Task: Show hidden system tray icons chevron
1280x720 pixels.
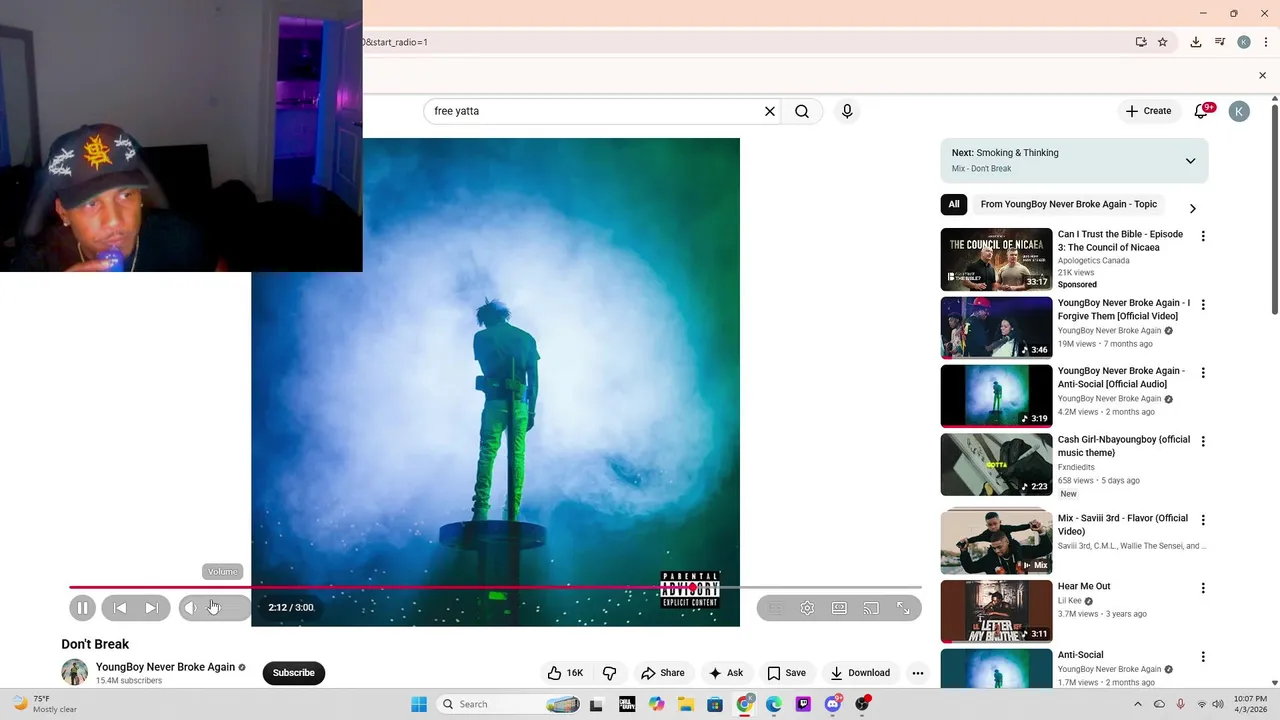Action: pyautogui.click(x=1138, y=704)
